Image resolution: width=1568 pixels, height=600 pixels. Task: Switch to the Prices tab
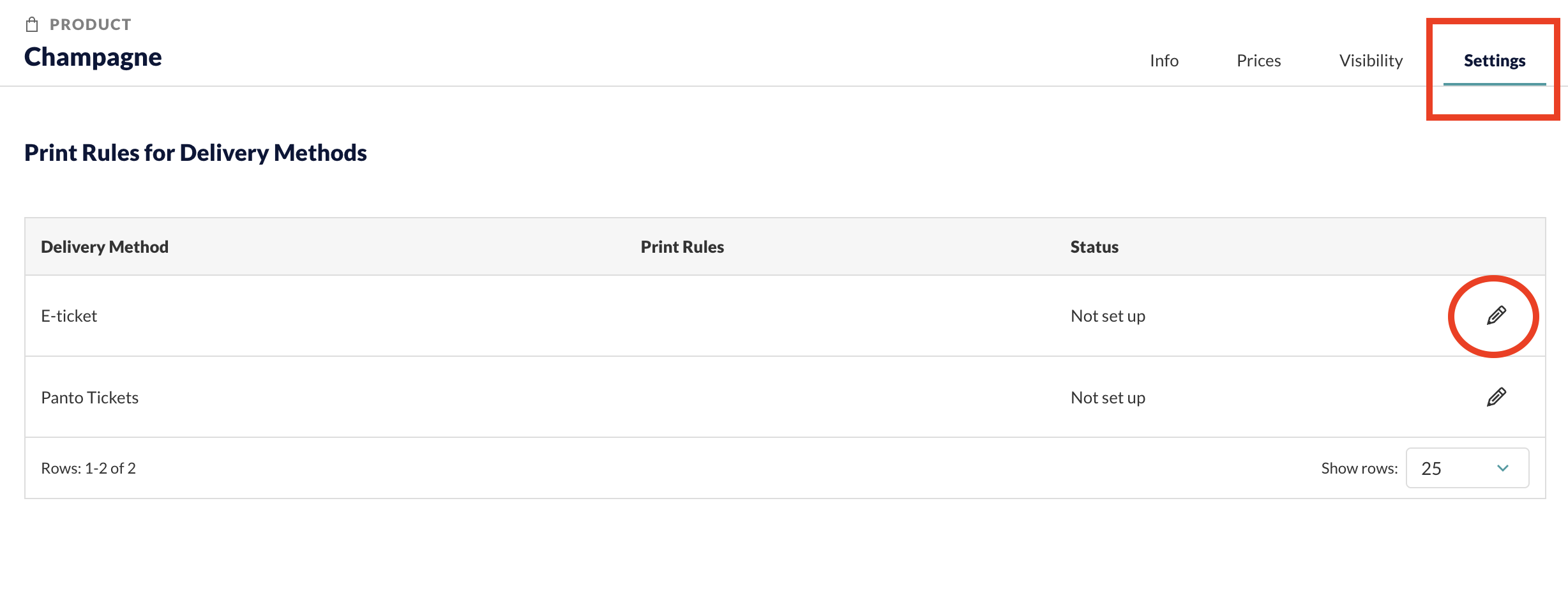click(1258, 61)
